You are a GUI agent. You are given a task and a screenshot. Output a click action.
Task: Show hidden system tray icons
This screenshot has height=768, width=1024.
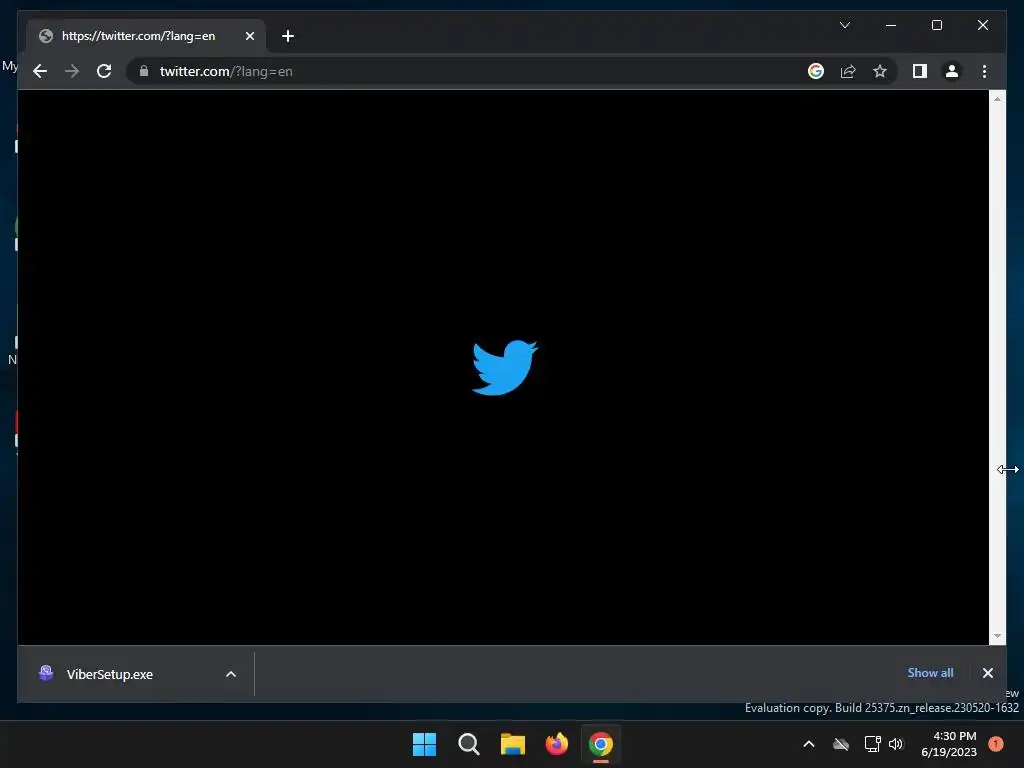[808, 744]
